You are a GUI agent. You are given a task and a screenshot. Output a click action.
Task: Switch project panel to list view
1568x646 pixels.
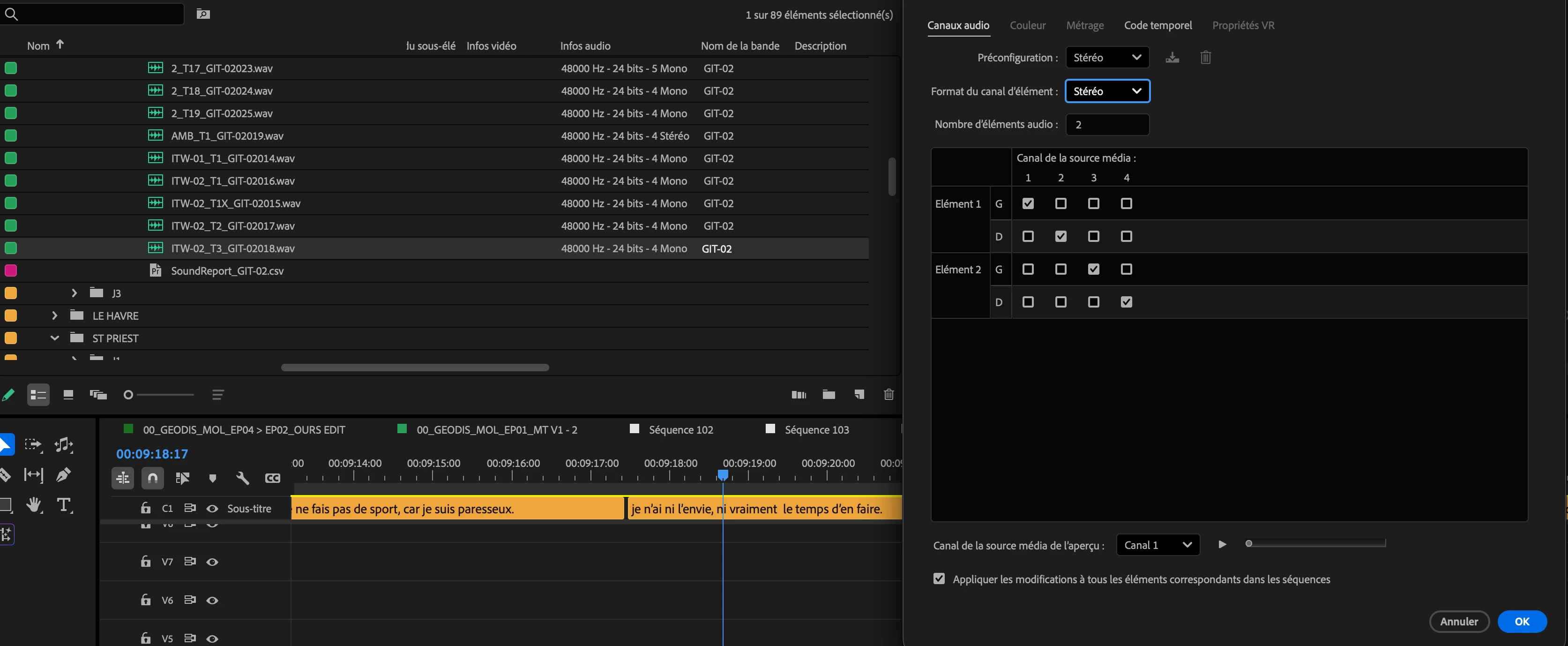pos(38,395)
